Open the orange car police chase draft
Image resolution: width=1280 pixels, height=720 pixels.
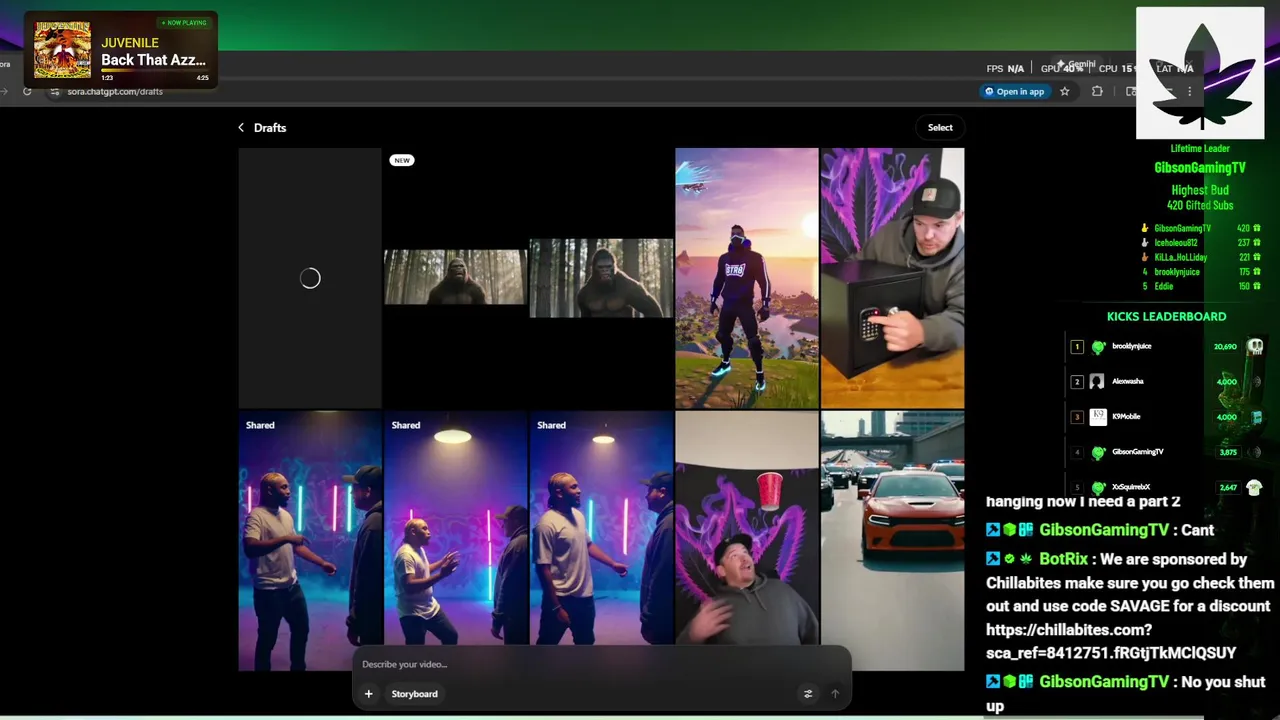pyautogui.click(x=893, y=541)
